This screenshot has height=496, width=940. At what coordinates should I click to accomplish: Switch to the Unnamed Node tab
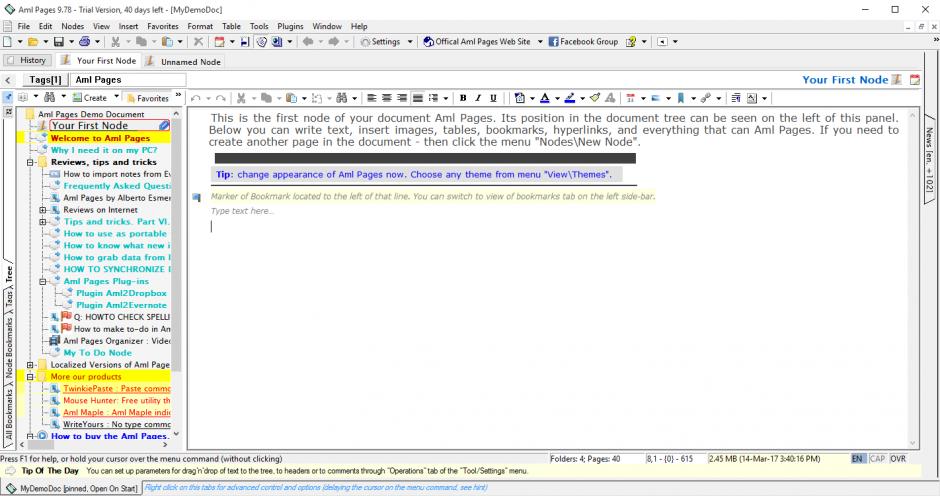point(183,61)
